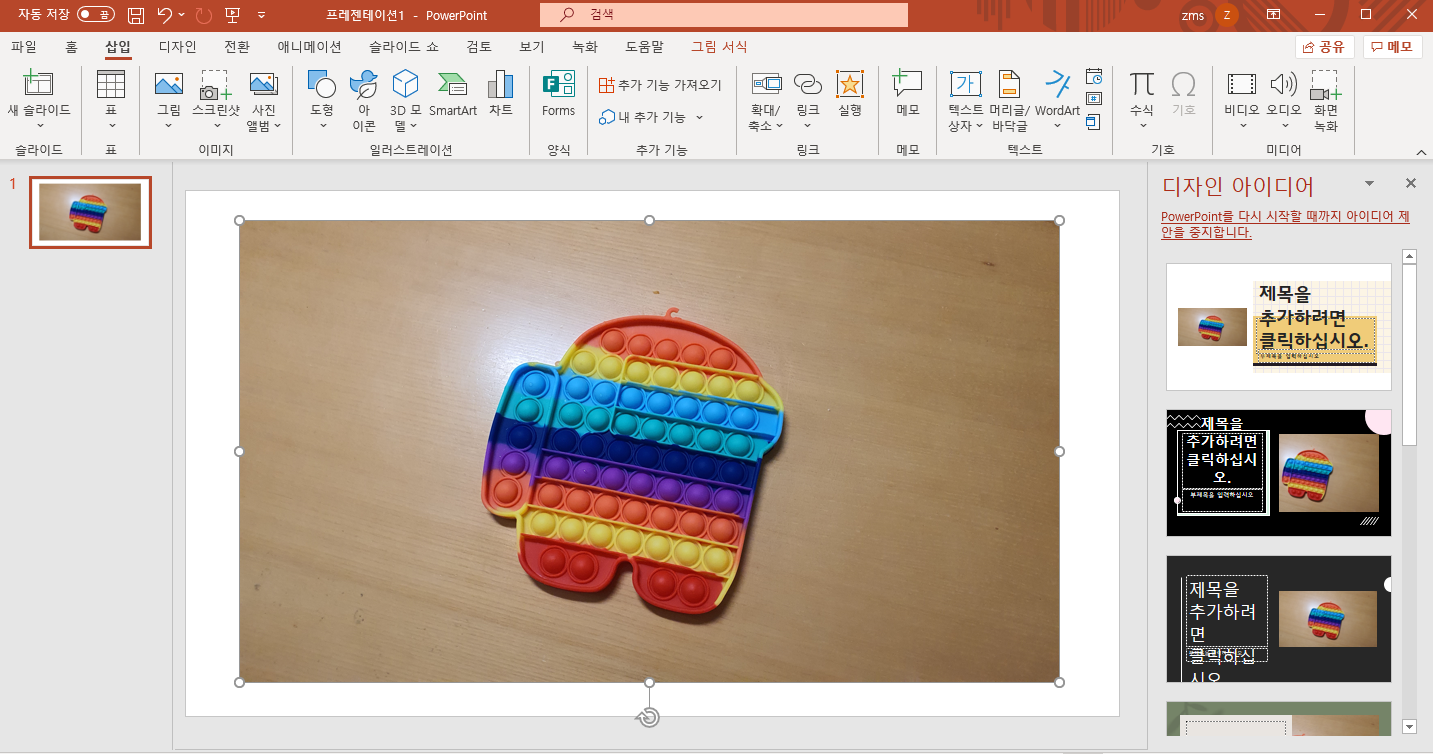Open the 디자인 아이디어 pane options dropdown
This screenshot has width=1433, height=754.
pos(1369,183)
